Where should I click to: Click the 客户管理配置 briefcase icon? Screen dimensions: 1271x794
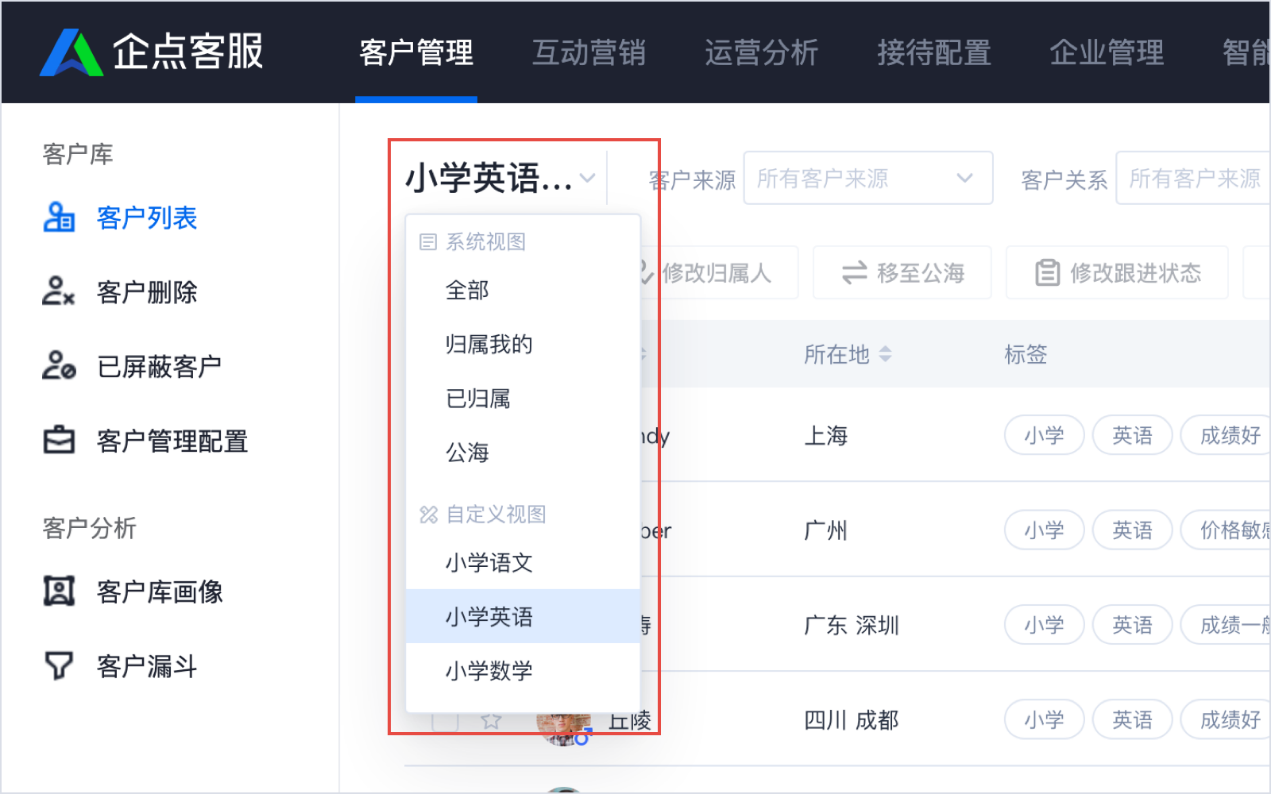pyautogui.click(x=59, y=440)
